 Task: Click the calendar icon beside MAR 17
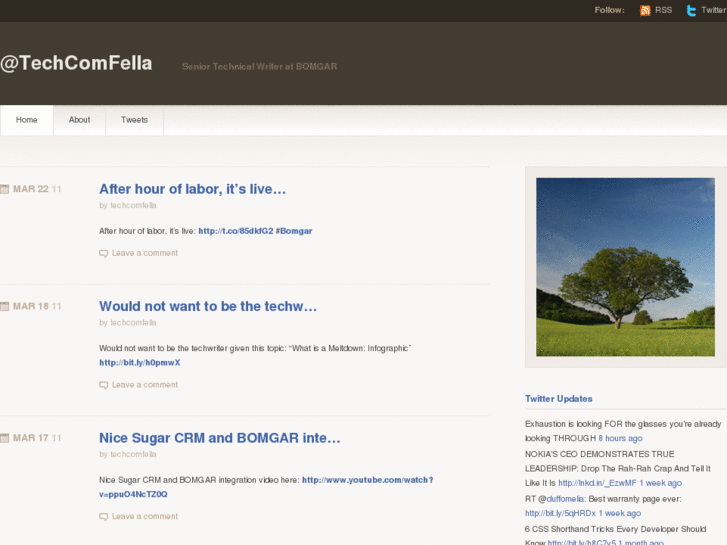pos(5,438)
